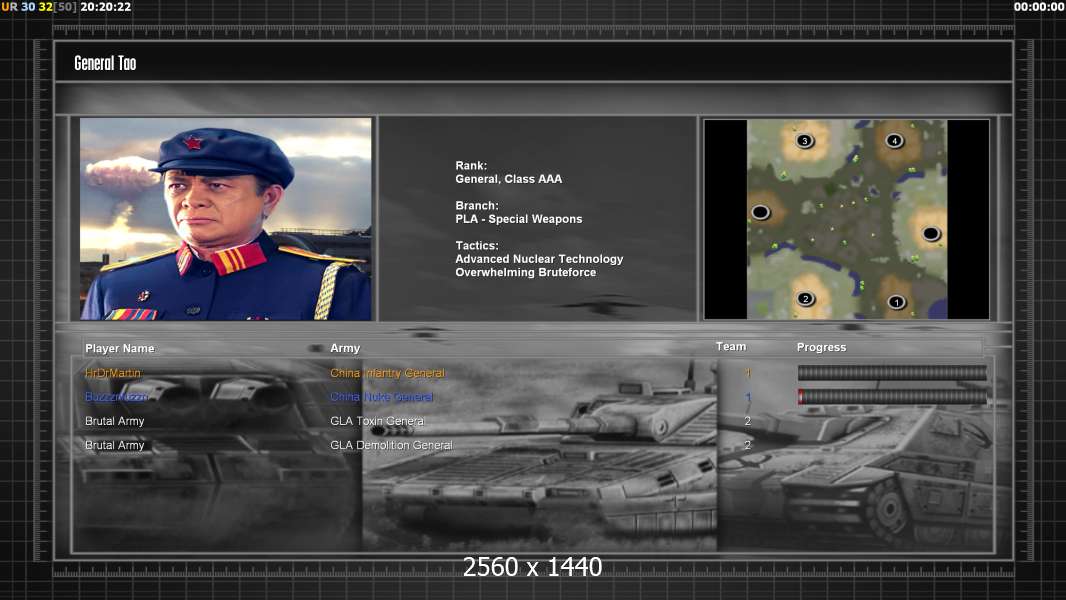Click the China Nuke player's progress bar

pos(892,397)
